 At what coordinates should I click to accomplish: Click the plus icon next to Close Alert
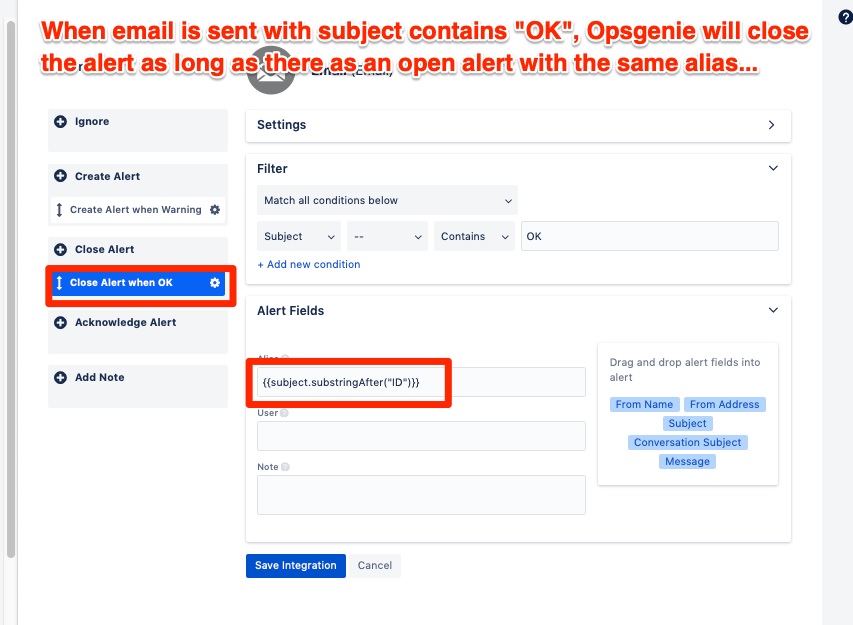coord(61,248)
